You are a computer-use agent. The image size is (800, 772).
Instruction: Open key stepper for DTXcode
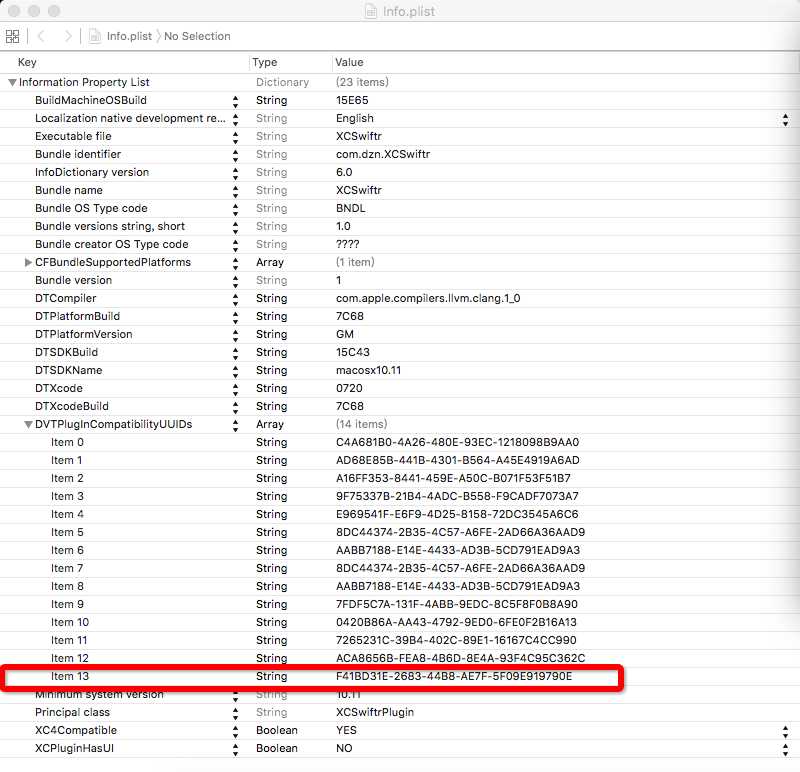pyautogui.click(x=235, y=389)
